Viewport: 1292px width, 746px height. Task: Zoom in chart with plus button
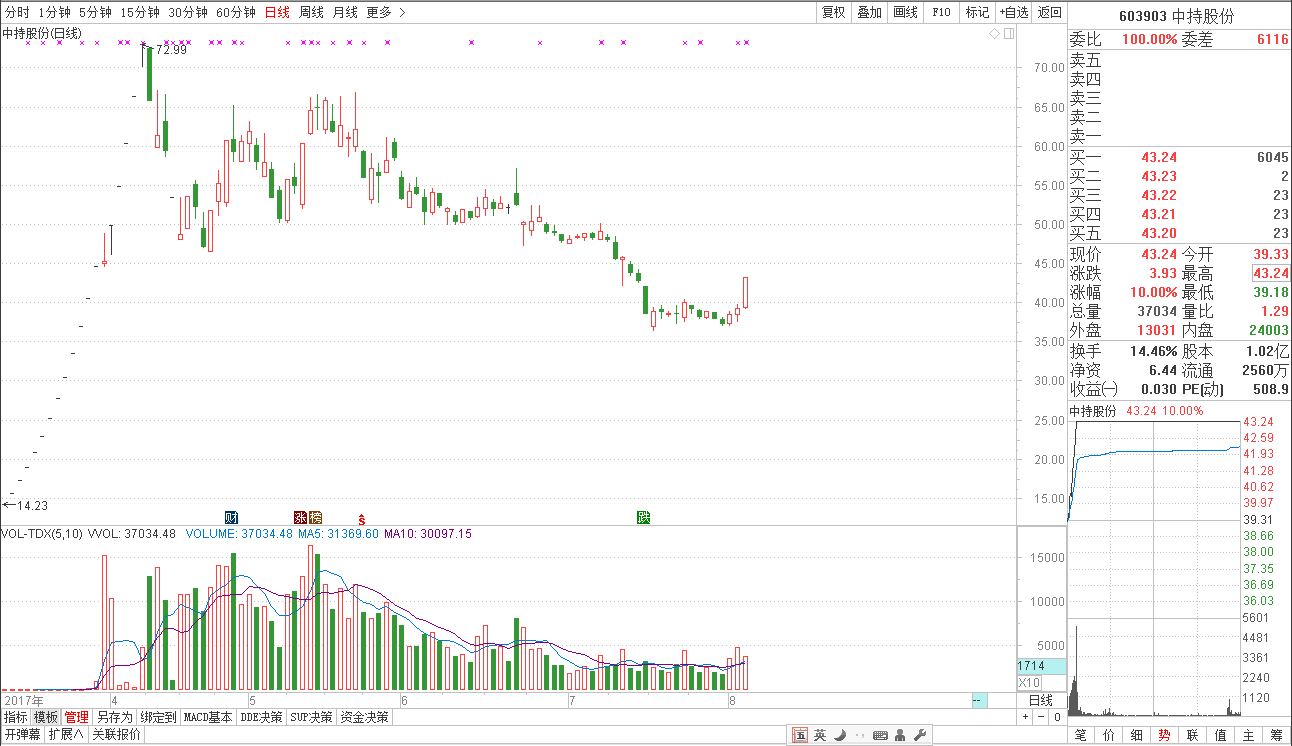click(1025, 717)
